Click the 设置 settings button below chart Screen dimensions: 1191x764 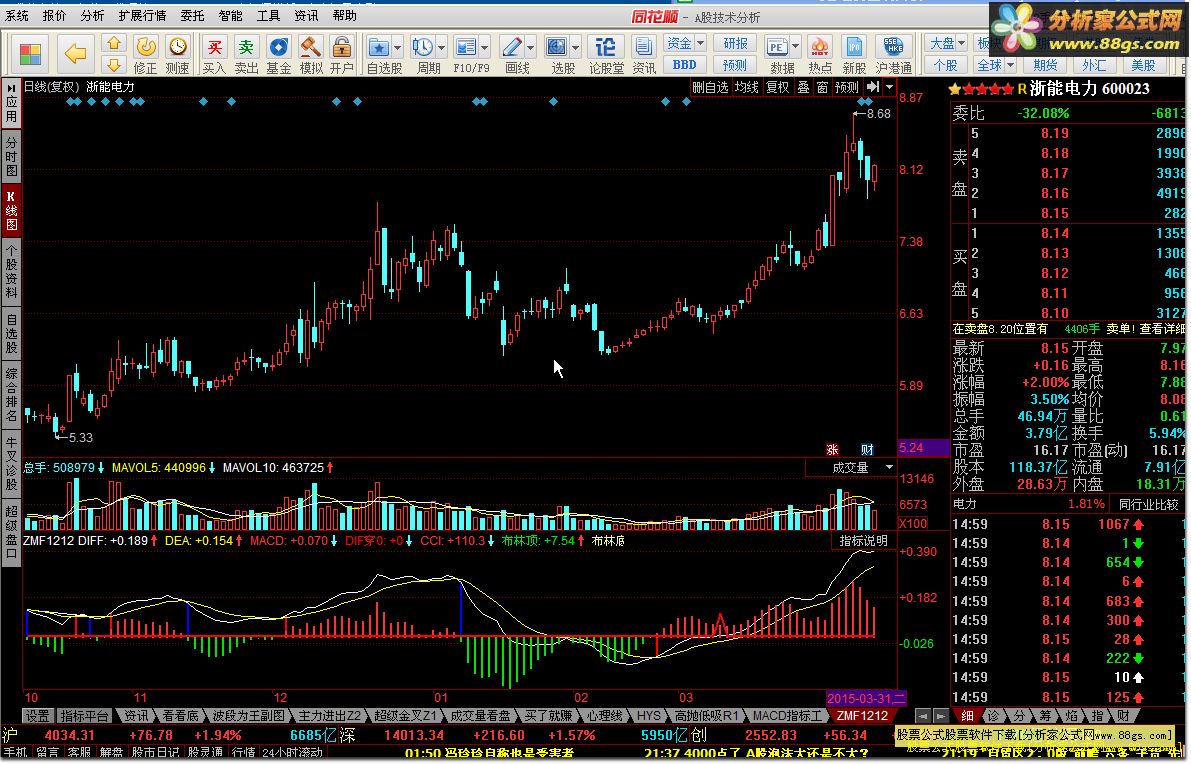pos(37,716)
